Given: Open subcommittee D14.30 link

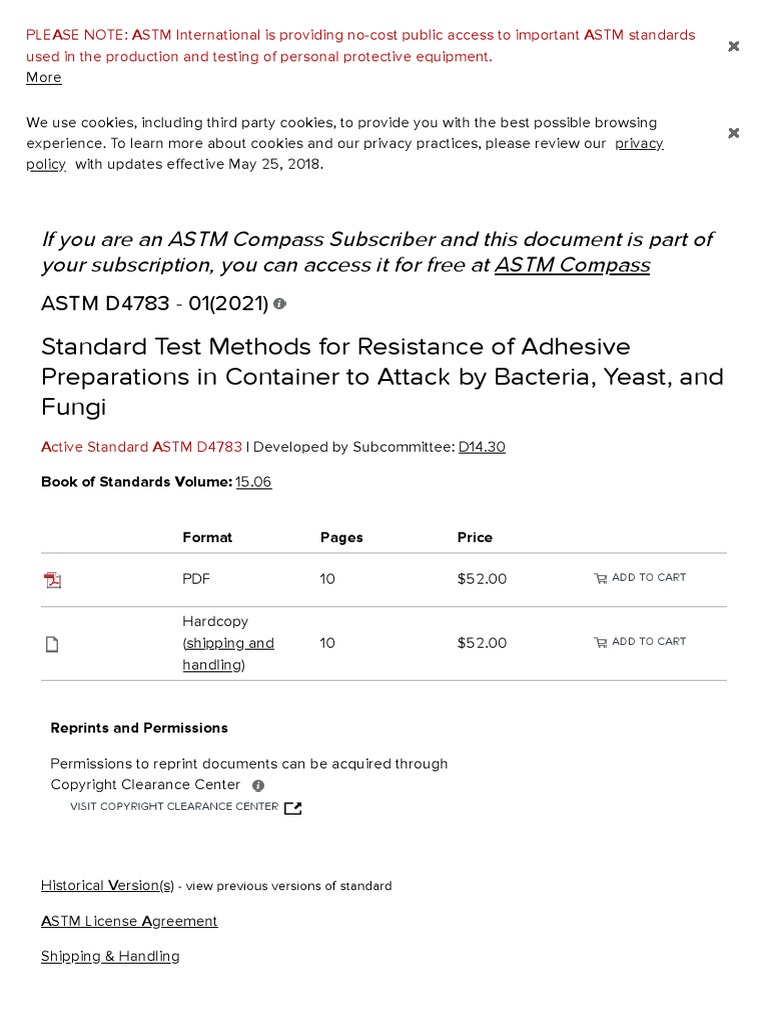Looking at the screenshot, I should pyautogui.click(x=482, y=447).
